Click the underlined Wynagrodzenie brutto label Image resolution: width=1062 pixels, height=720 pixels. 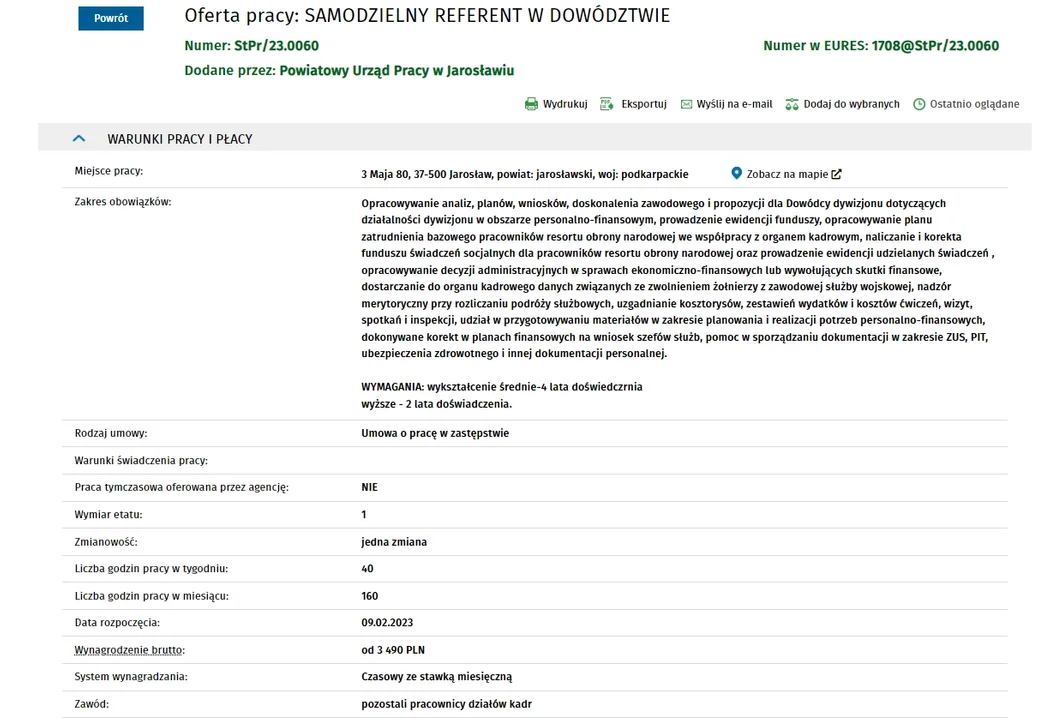pos(129,650)
